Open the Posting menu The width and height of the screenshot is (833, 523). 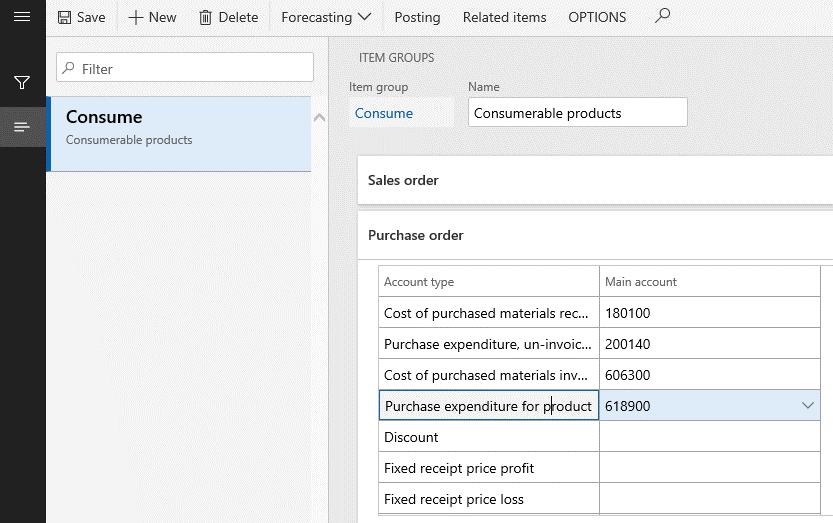point(417,17)
